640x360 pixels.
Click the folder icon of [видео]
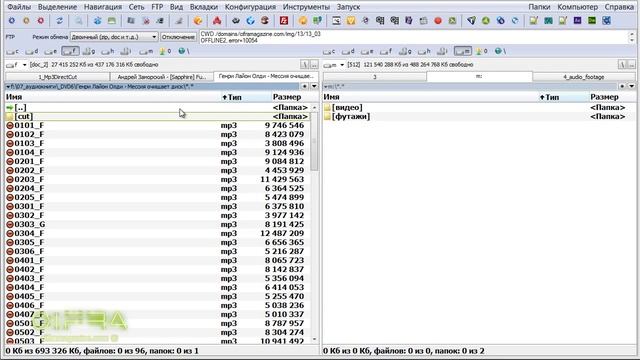click(327, 107)
